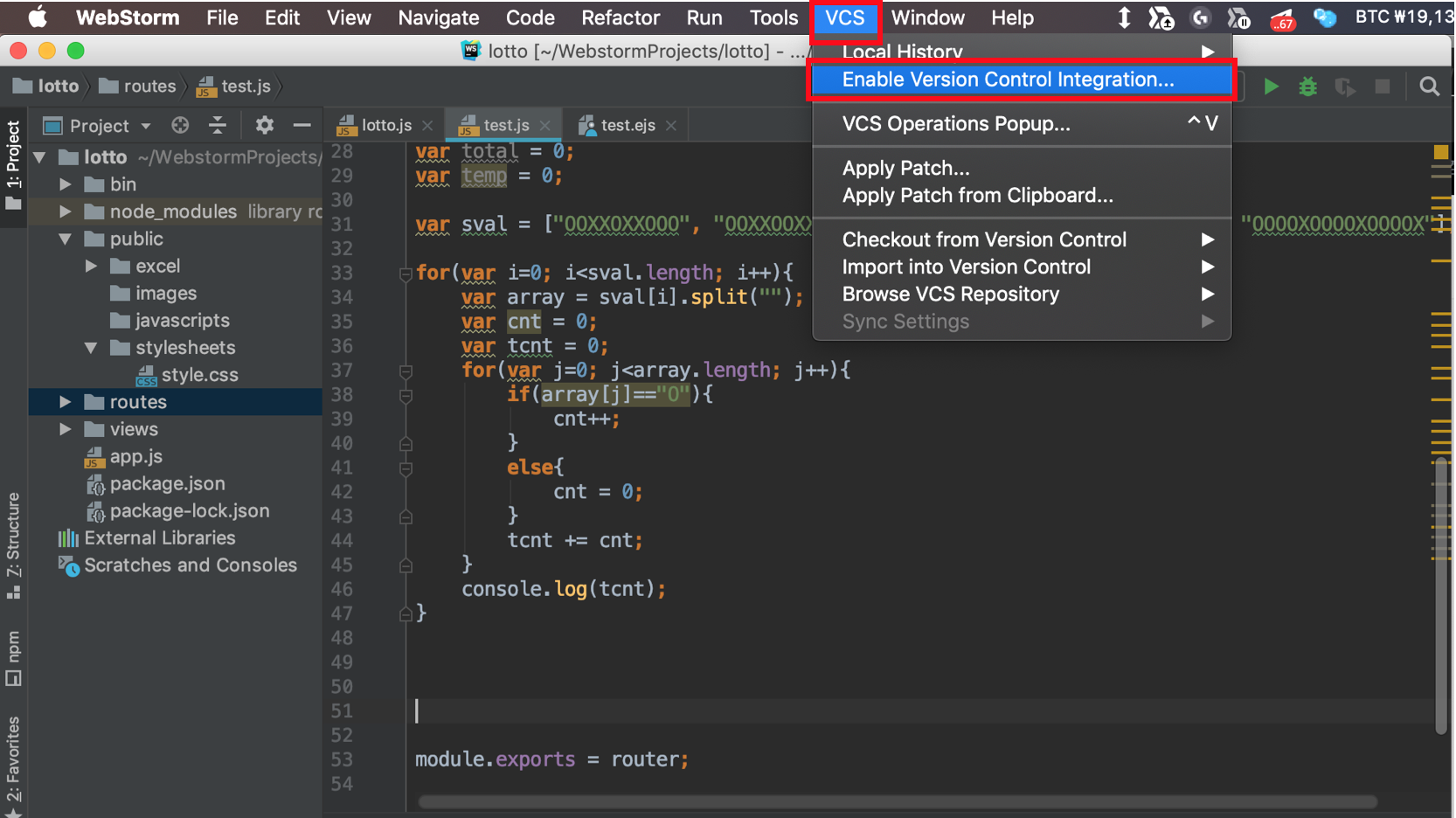
Task: Collapse all with the project toolbar icon
Action: click(218, 125)
